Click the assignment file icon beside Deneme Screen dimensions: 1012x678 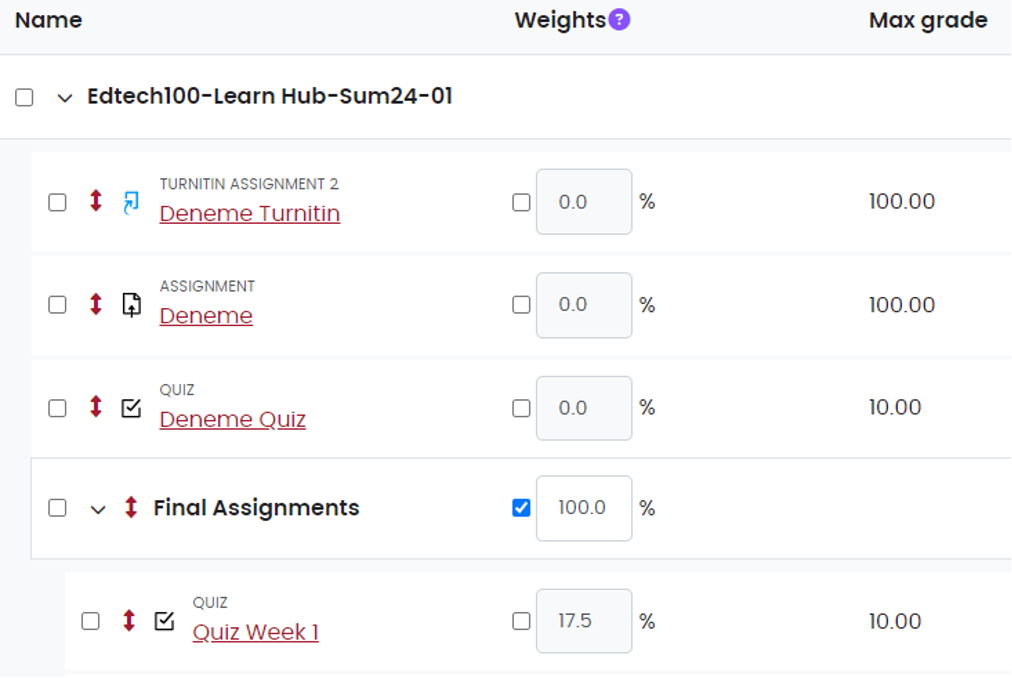(x=131, y=305)
